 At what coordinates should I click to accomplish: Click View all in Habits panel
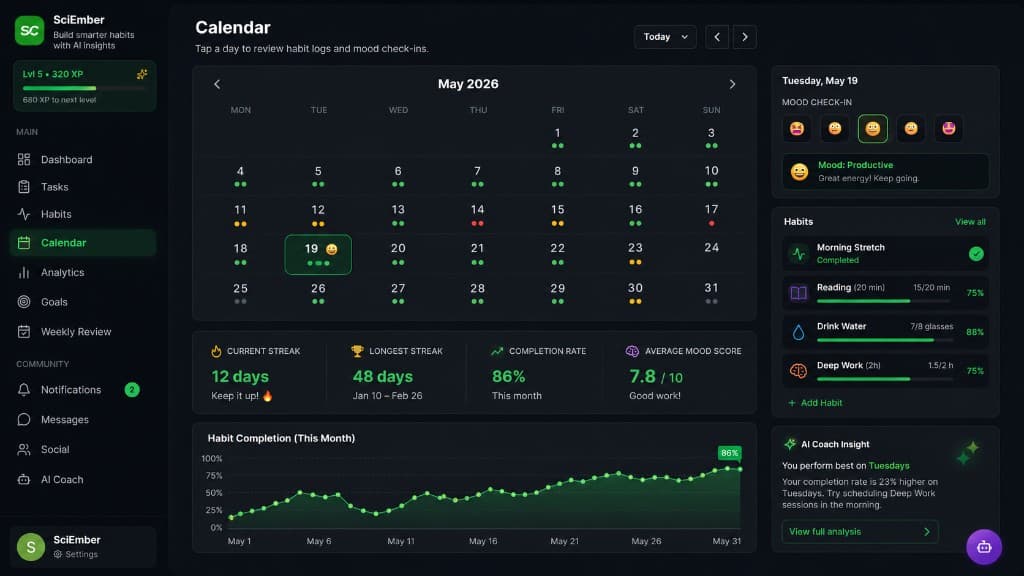coord(970,222)
